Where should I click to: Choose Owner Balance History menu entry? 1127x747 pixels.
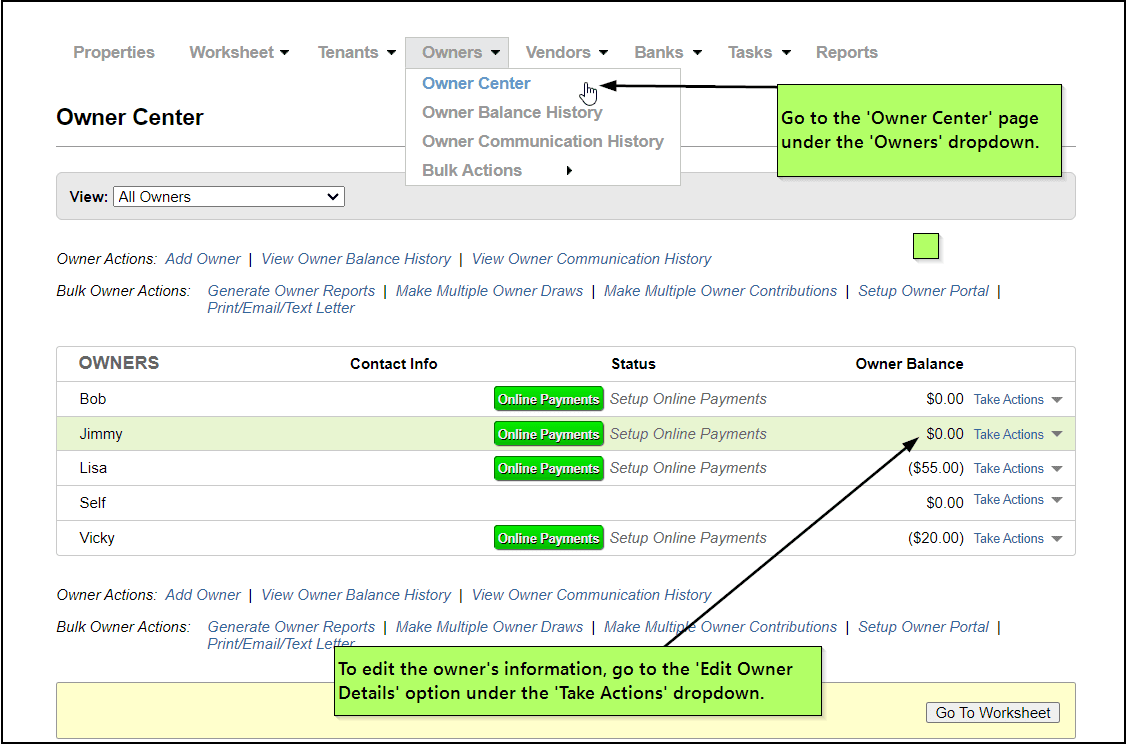point(512,112)
